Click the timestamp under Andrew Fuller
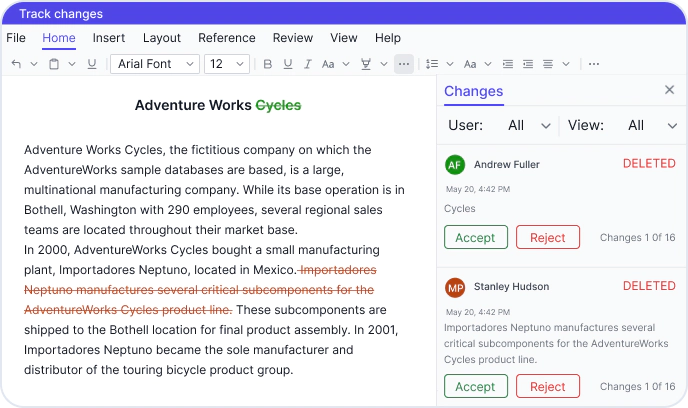 [x=478, y=190]
